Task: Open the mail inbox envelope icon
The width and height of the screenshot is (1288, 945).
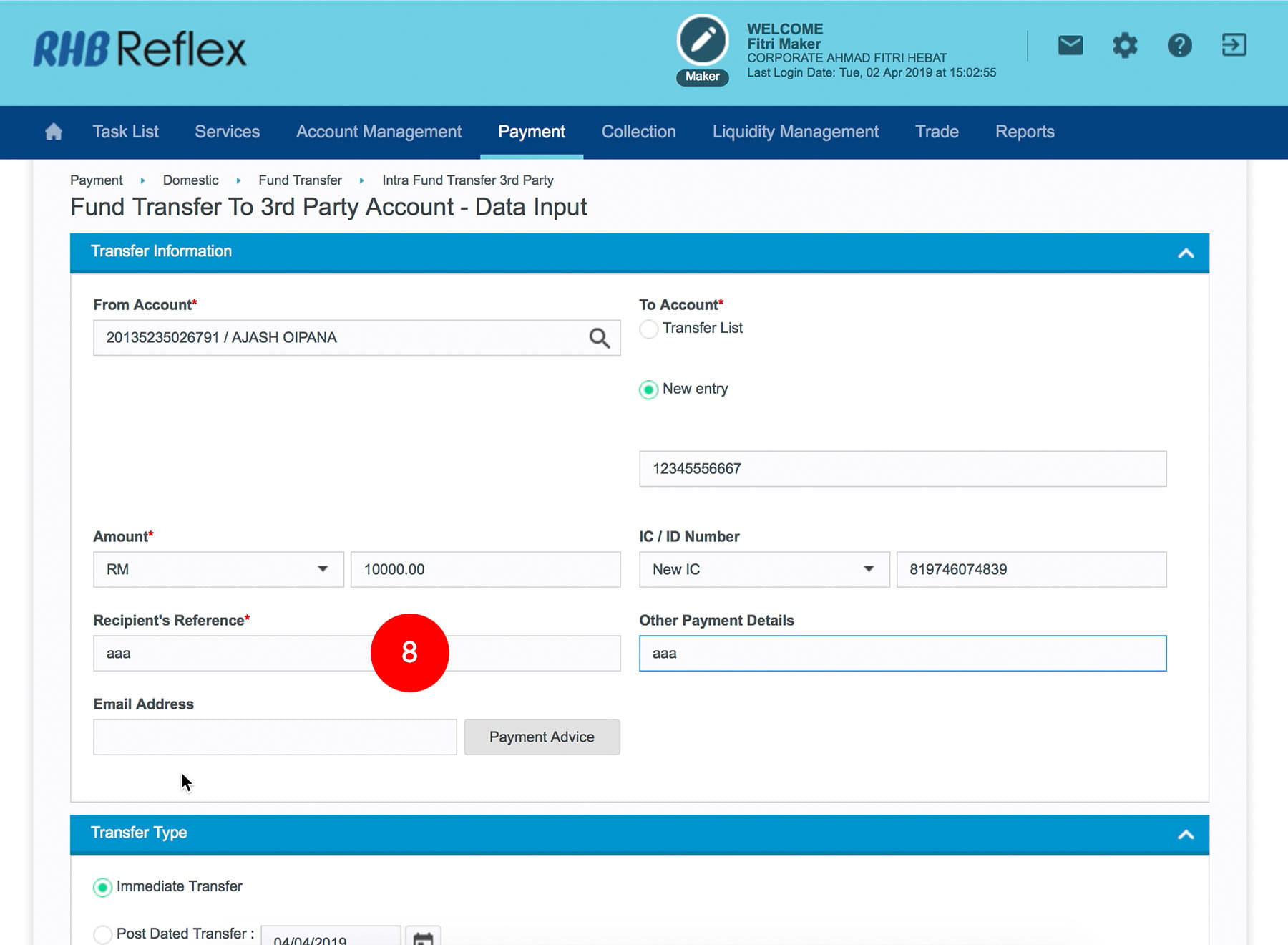Action: tap(1070, 46)
